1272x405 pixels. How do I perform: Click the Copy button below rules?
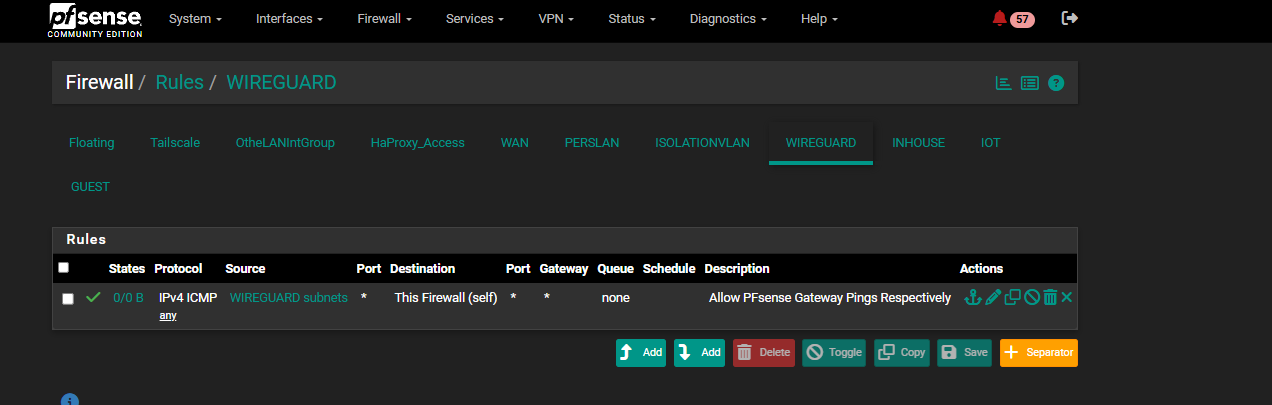point(902,353)
